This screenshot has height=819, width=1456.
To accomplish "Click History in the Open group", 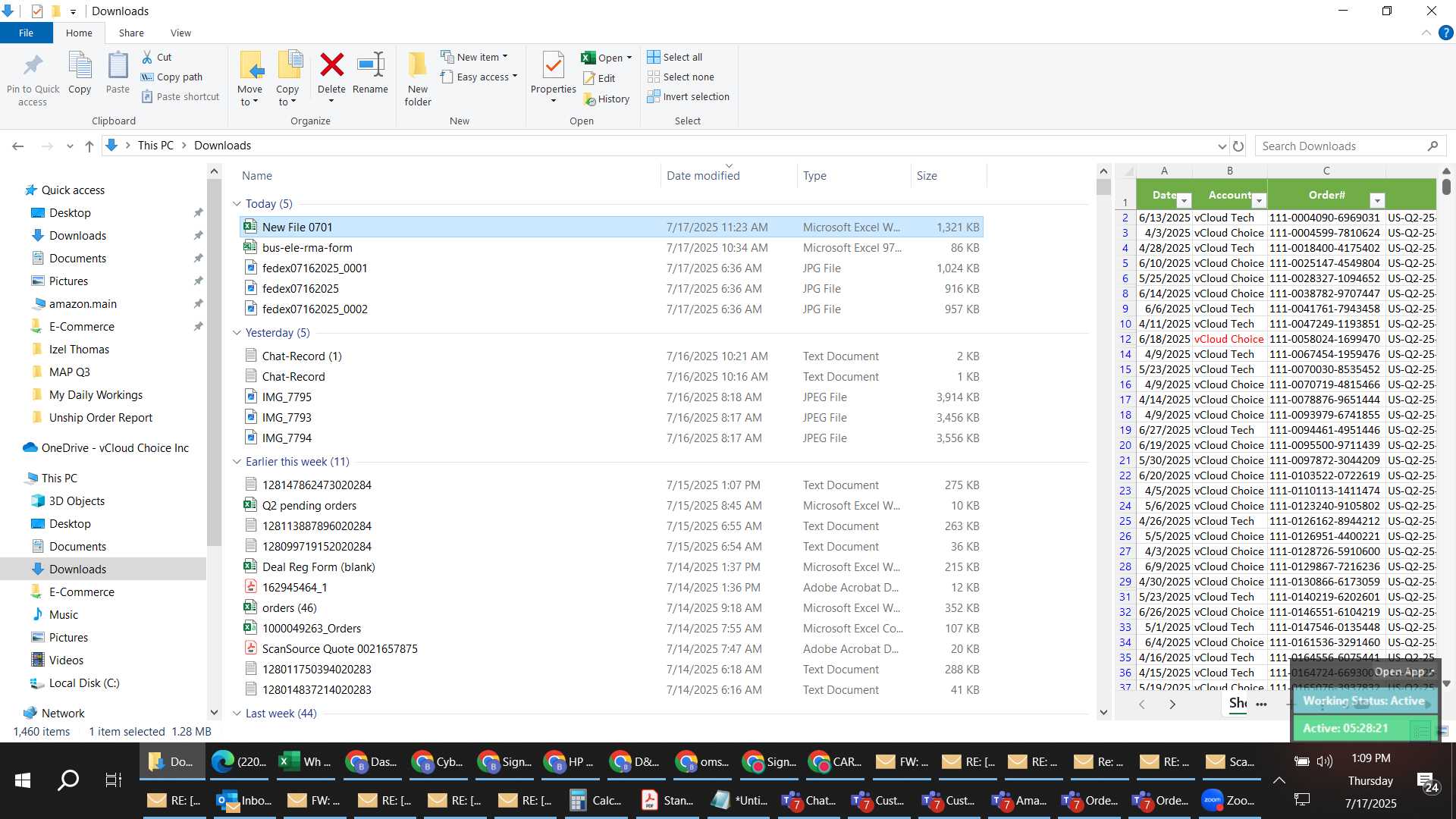I will pos(606,99).
